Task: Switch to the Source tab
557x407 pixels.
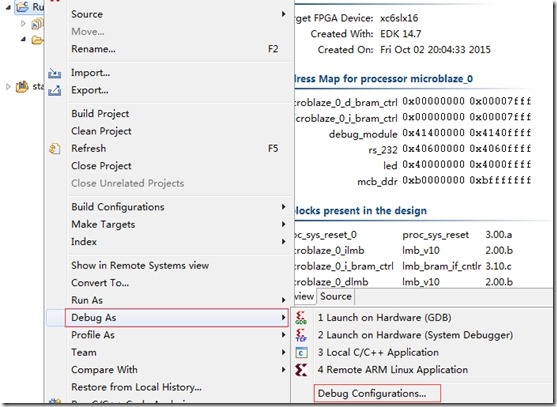Action: 336,297
